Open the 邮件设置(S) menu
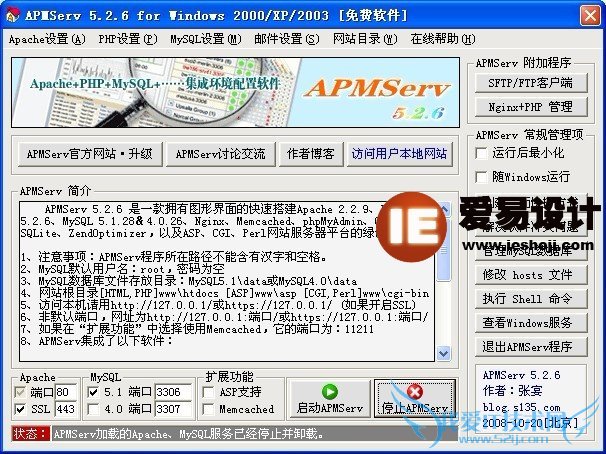Viewport: 606px width, 454px height. (287, 39)
